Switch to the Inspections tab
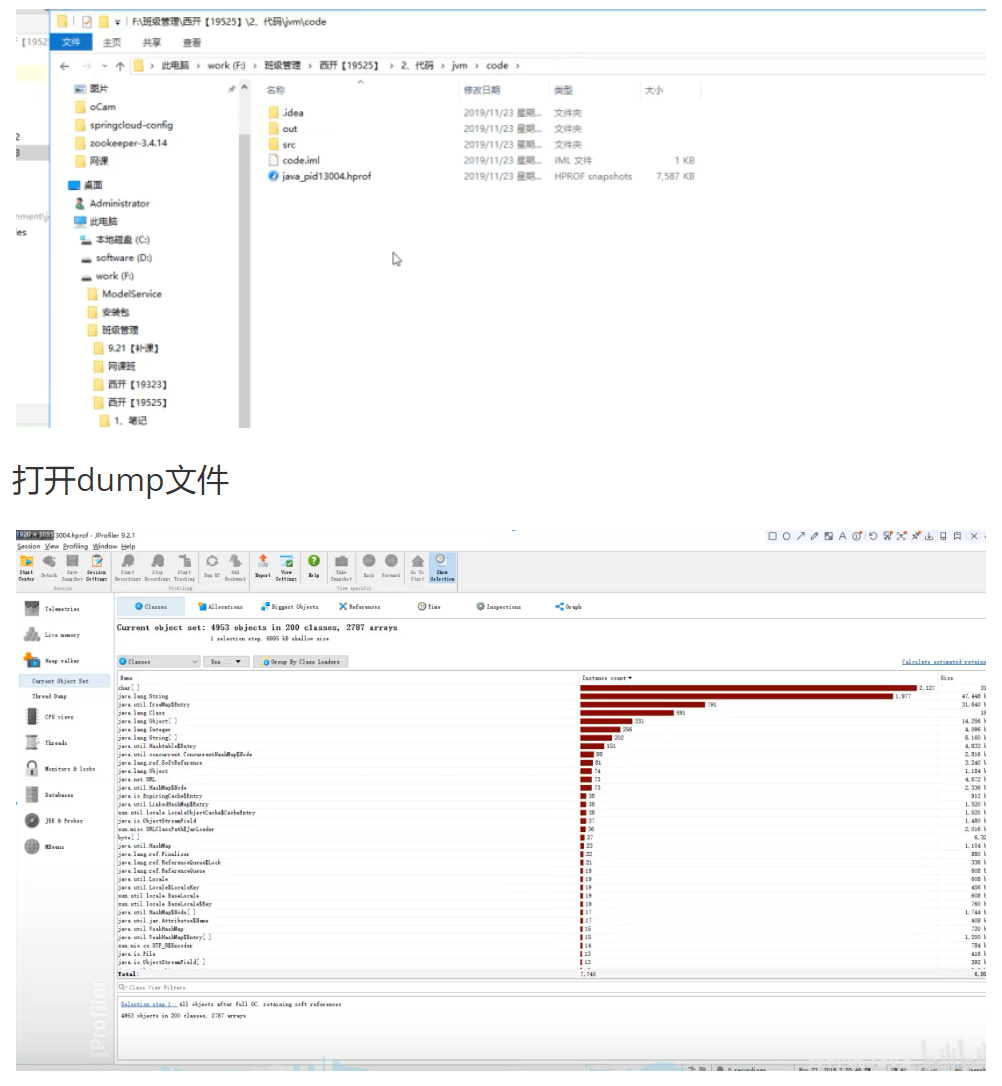Screen dimensions: 1002x1086 tap(499, 607)
